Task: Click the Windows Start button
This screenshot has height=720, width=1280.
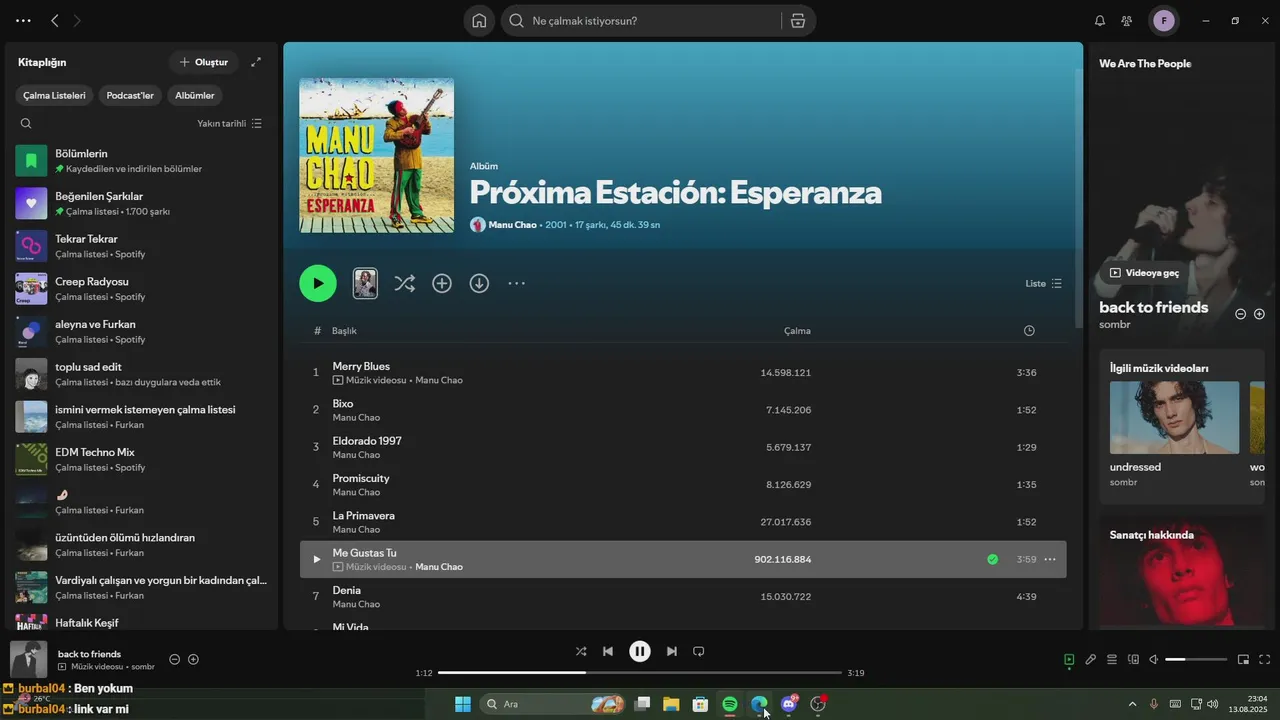Action: [463, 704]
